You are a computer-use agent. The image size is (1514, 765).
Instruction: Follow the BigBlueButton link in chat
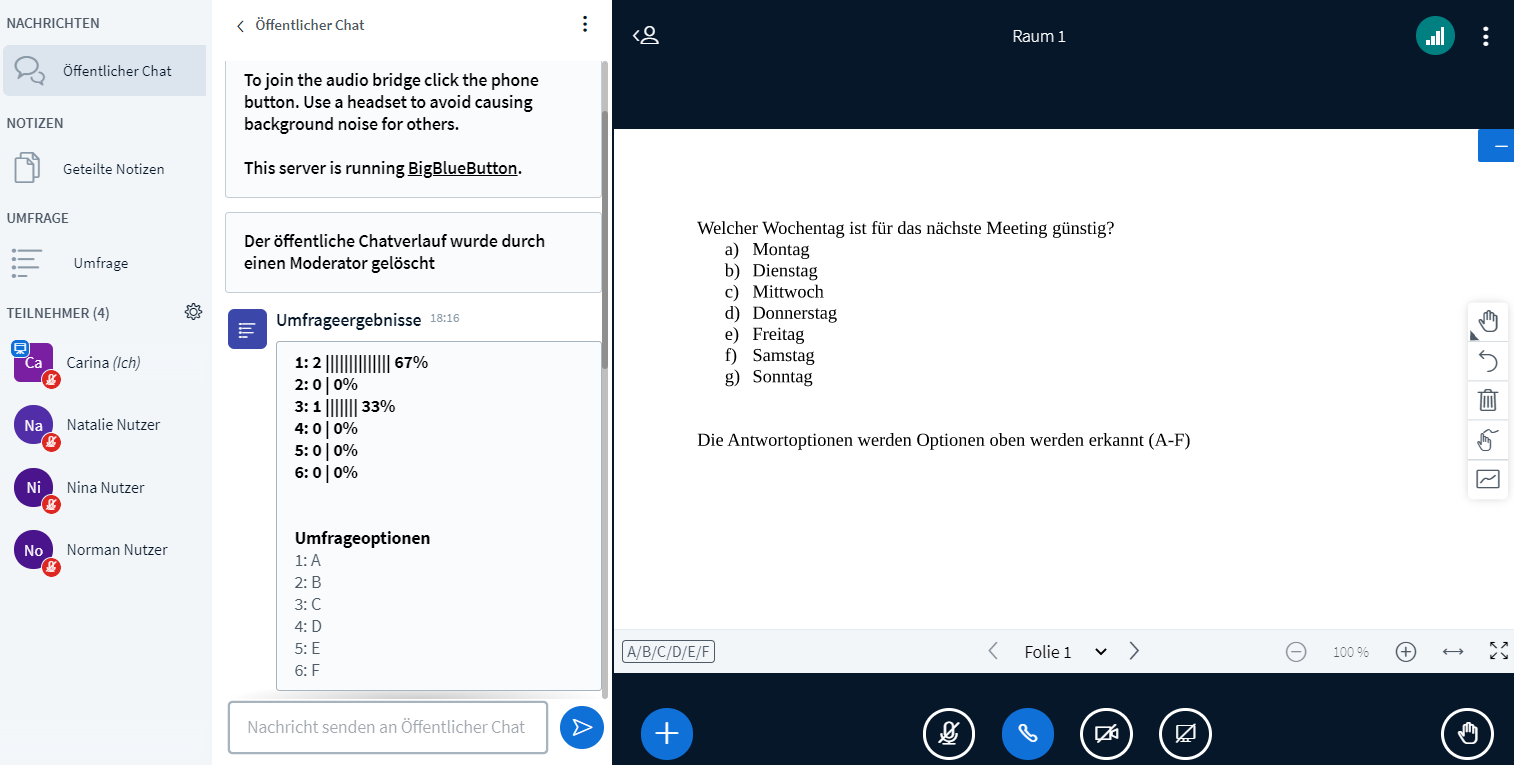pyautogui.click(x=462, y=167)
